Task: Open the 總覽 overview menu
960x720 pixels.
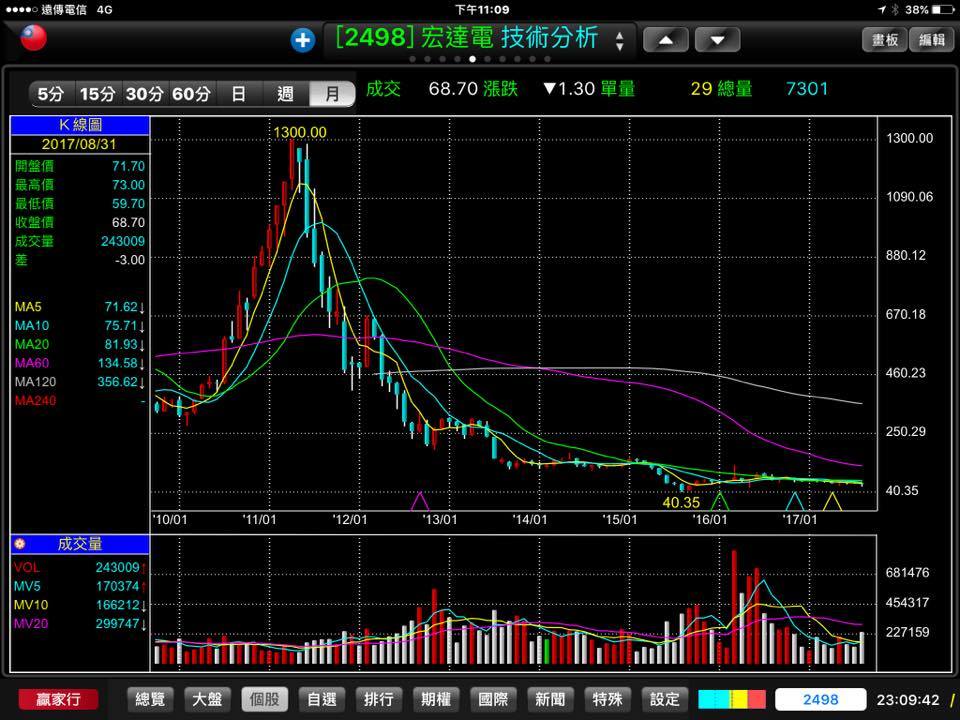Action: [x=150, y=699]
